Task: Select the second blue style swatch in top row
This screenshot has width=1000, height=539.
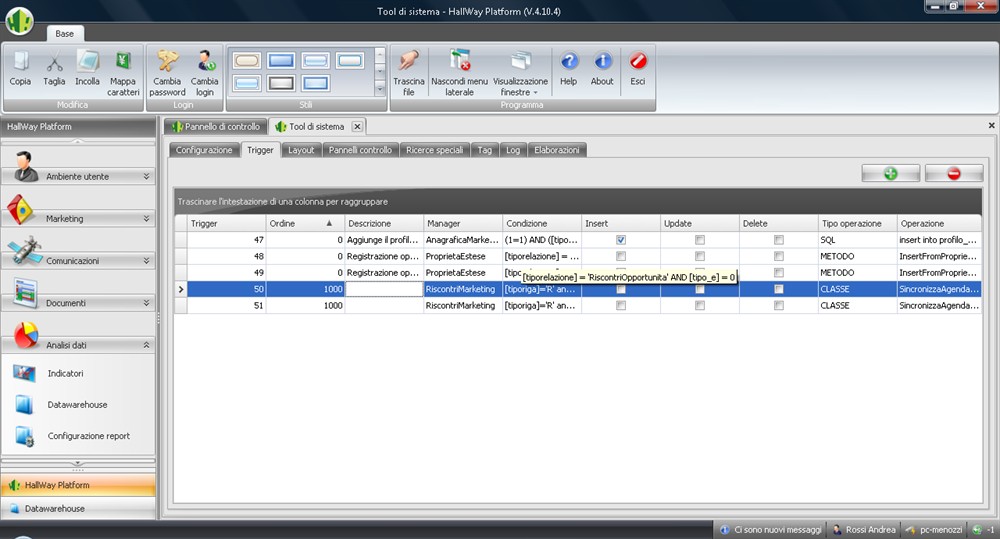Action: tap(281, 61)
